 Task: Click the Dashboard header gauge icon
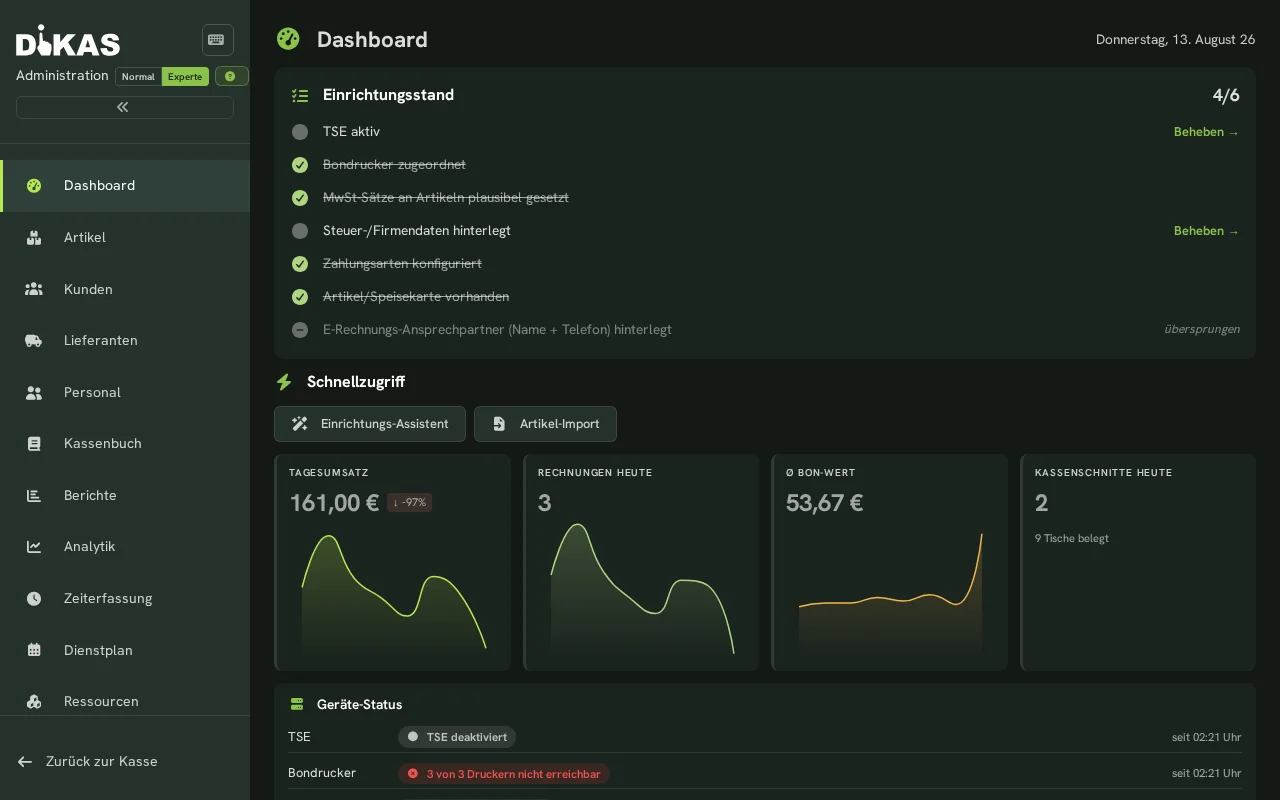(288, 39)
